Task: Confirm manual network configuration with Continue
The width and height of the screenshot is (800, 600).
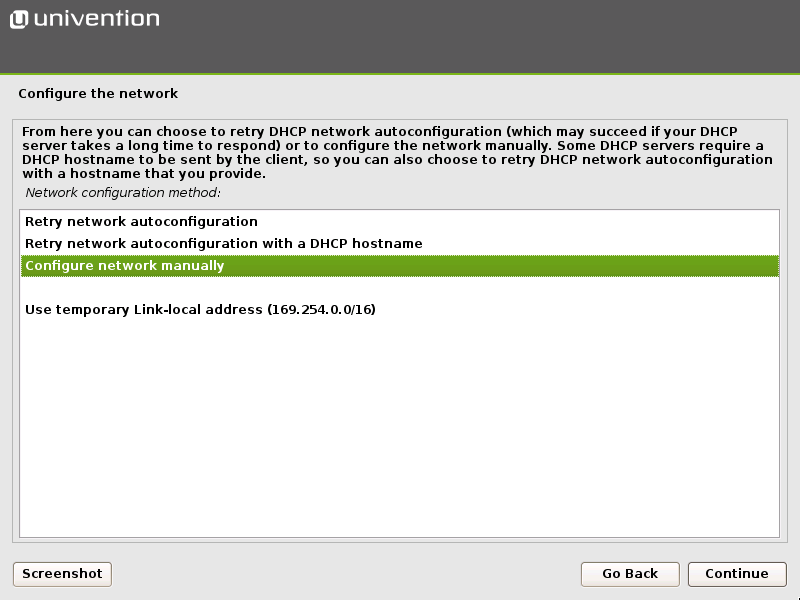Action: pos(737,574)
